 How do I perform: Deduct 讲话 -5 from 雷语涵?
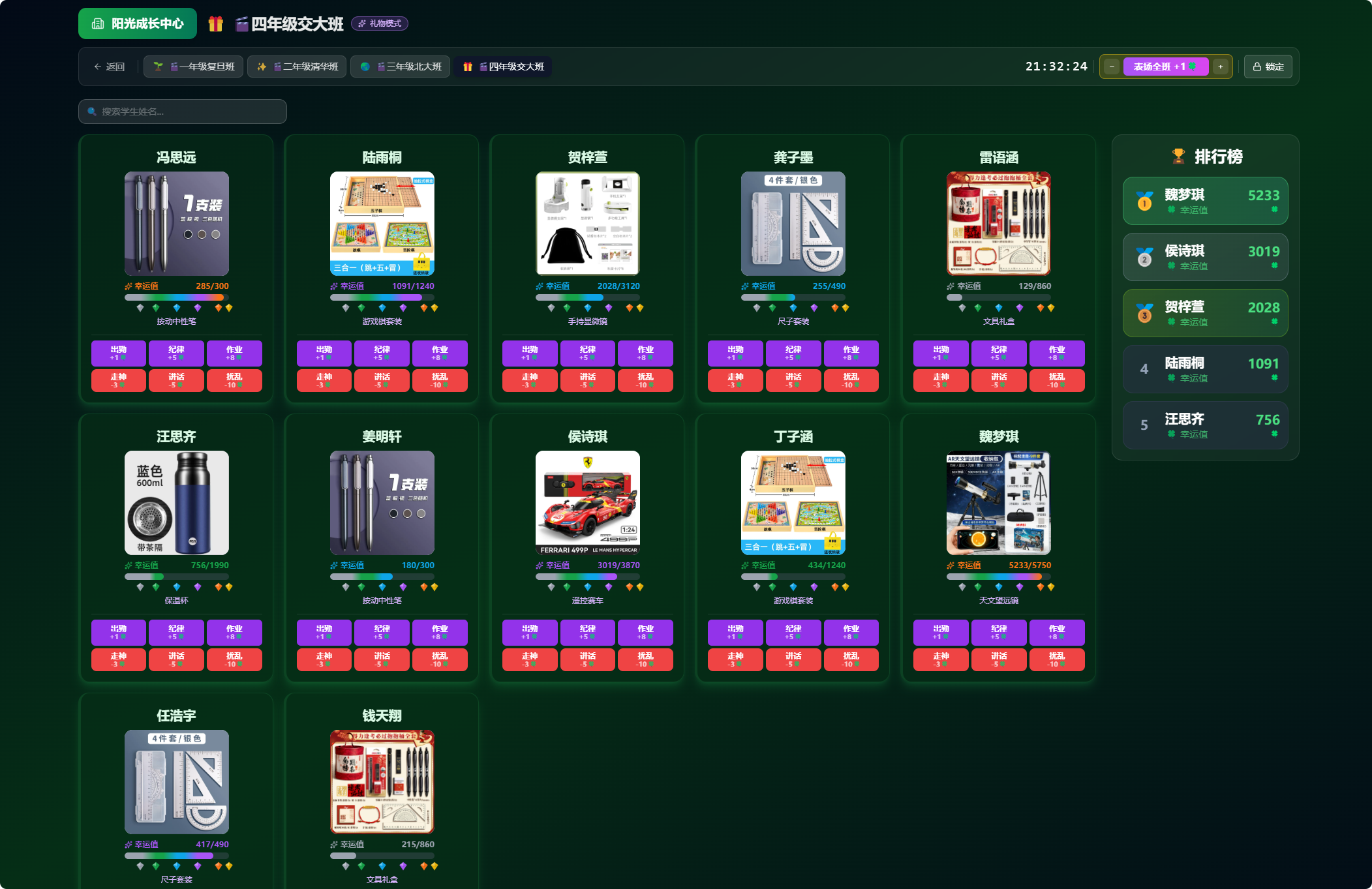click(999, 380)
